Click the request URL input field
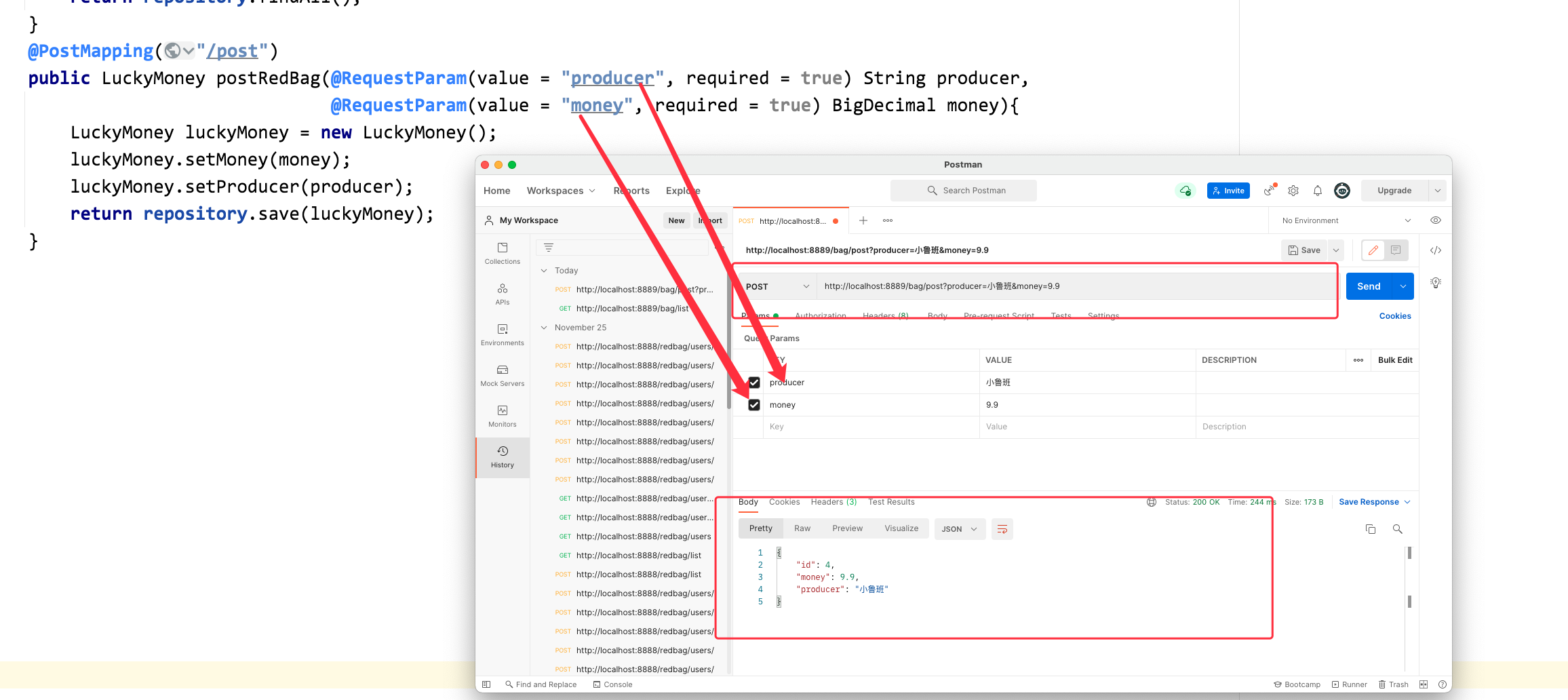Screen dimensions: 1568x700 pos(1075,286)
